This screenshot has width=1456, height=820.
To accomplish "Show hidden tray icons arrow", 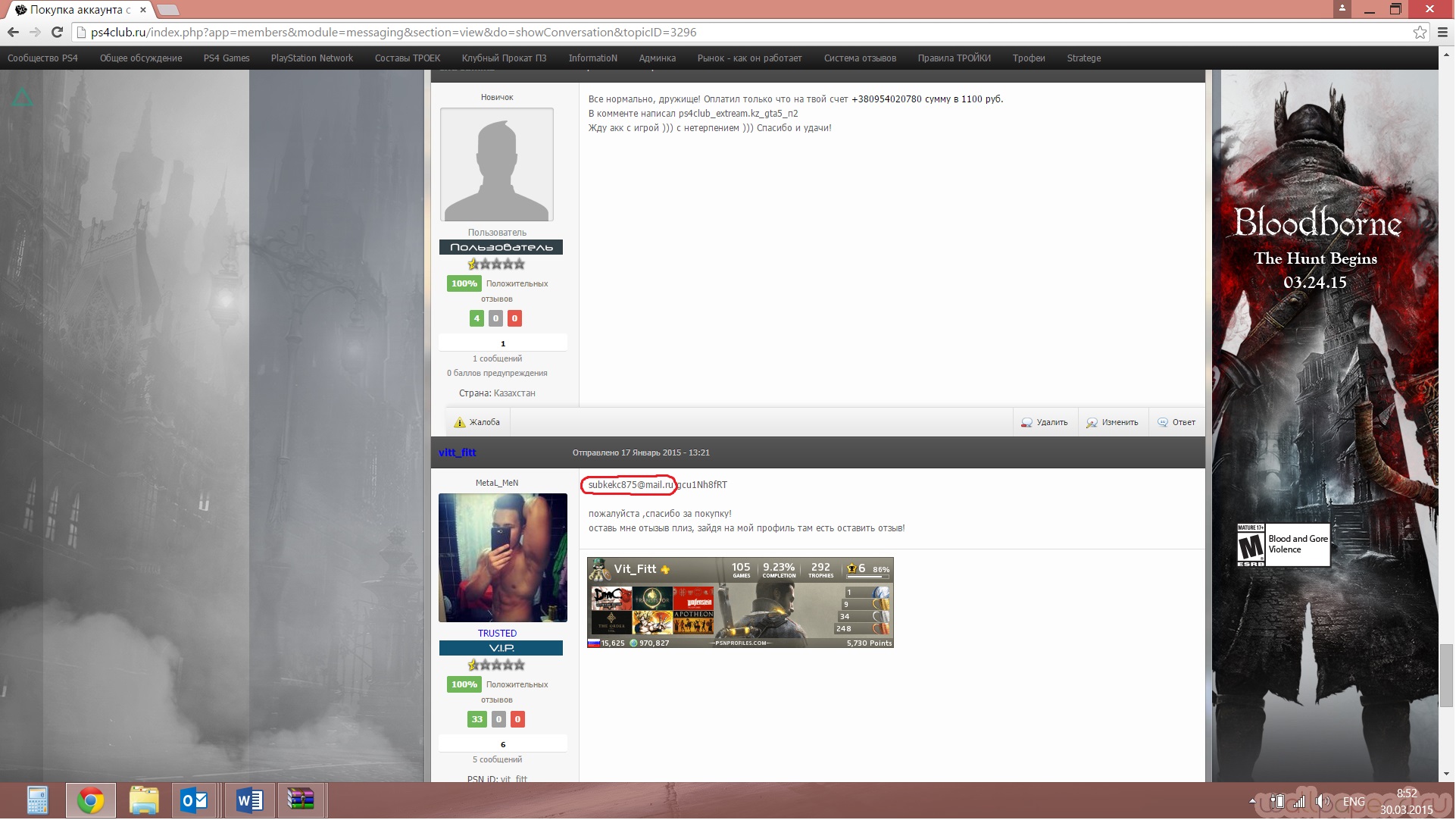I will click(1251, 801).
